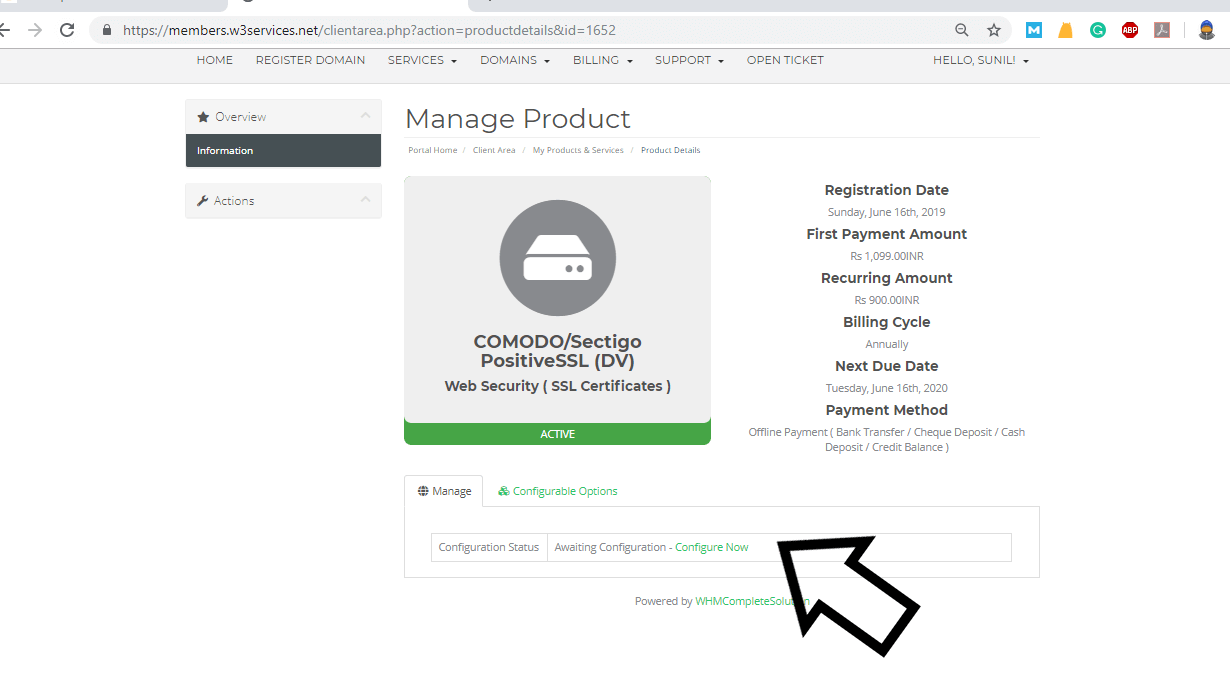Open the Grammarly extension icon
This screenshot has width=1230, height=676.
1098,30
